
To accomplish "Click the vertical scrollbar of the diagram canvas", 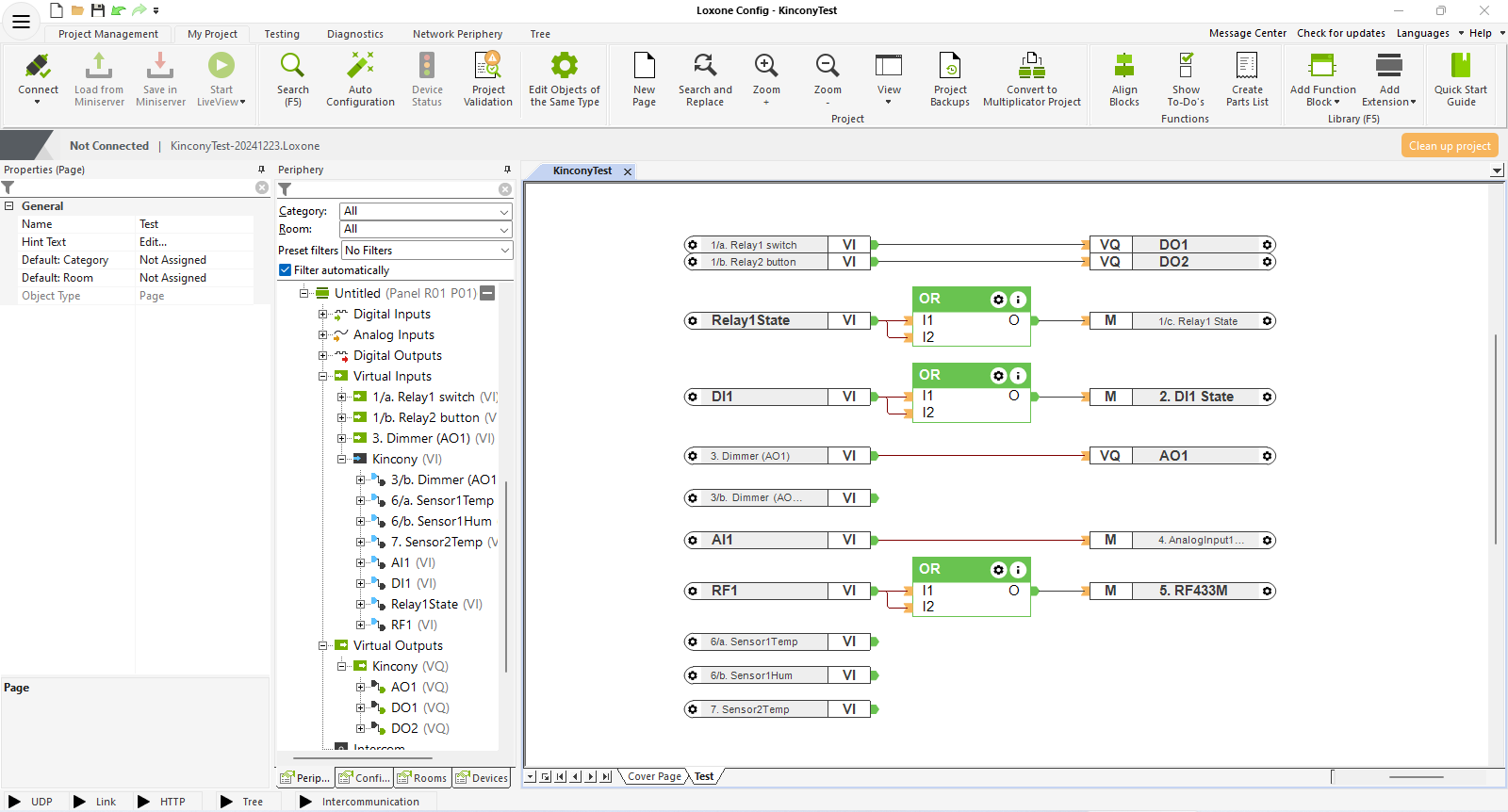I will (x=1496, y=438).
